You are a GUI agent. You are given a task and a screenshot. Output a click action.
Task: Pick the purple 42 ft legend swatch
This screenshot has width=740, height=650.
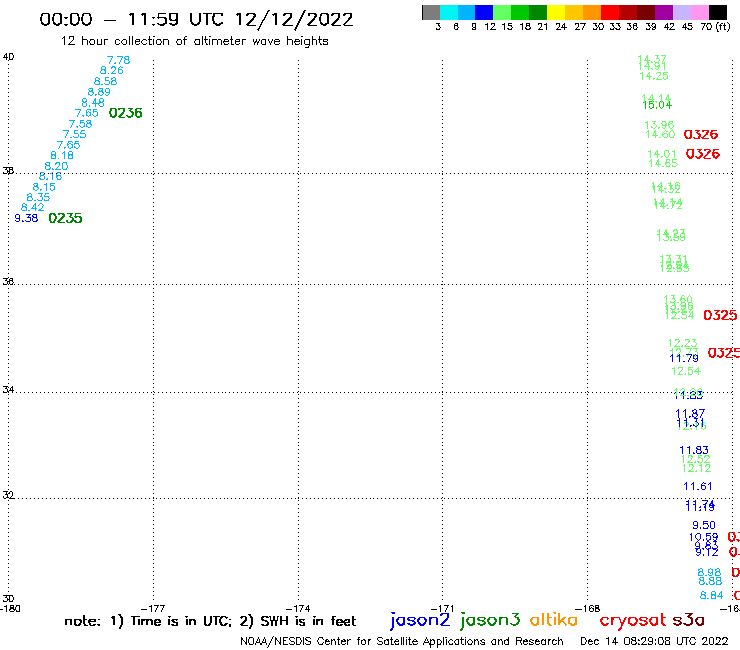[664, 12]
